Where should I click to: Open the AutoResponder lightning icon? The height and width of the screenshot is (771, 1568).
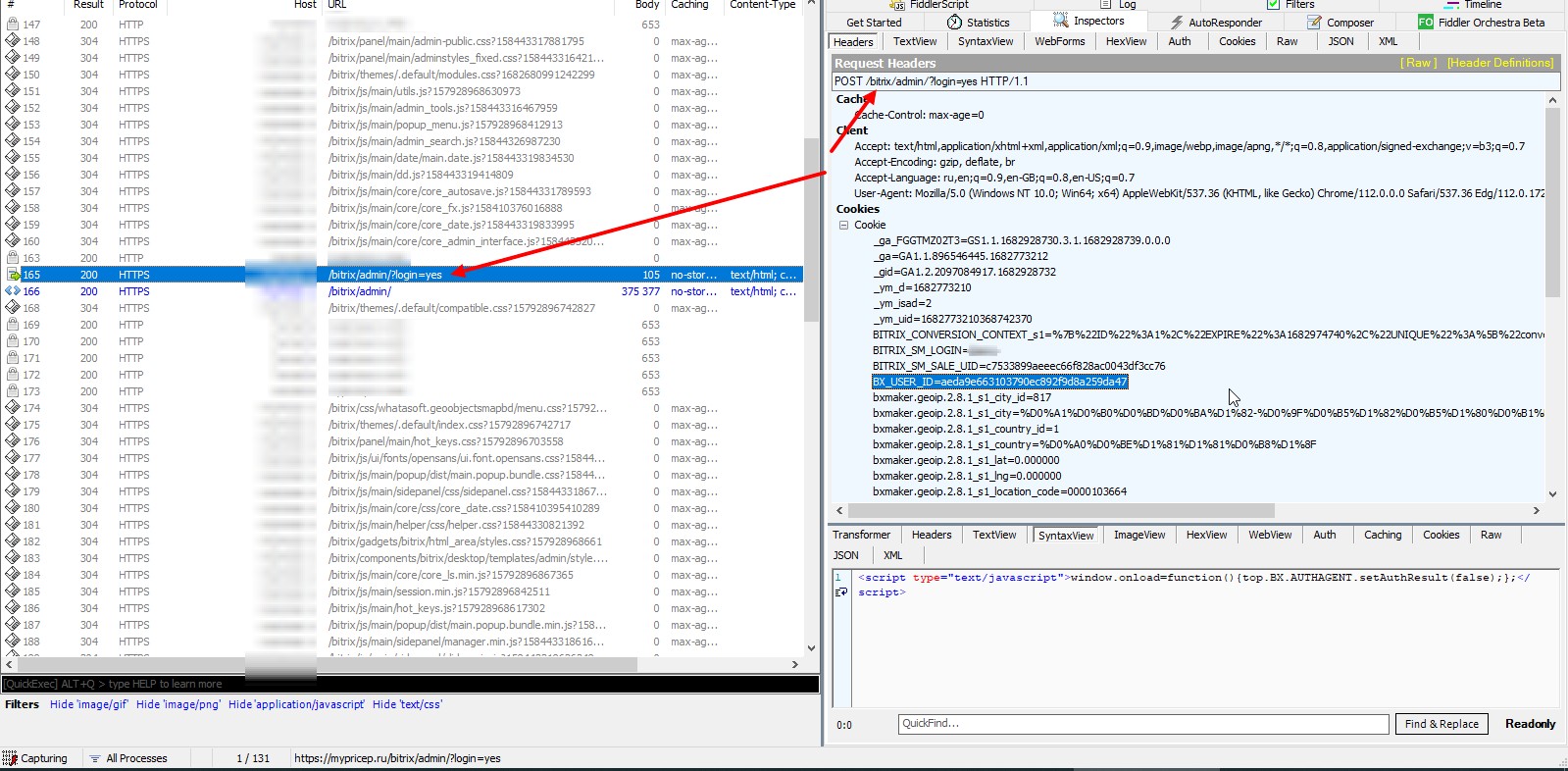pyautogui.click(x=1177, y=22)
